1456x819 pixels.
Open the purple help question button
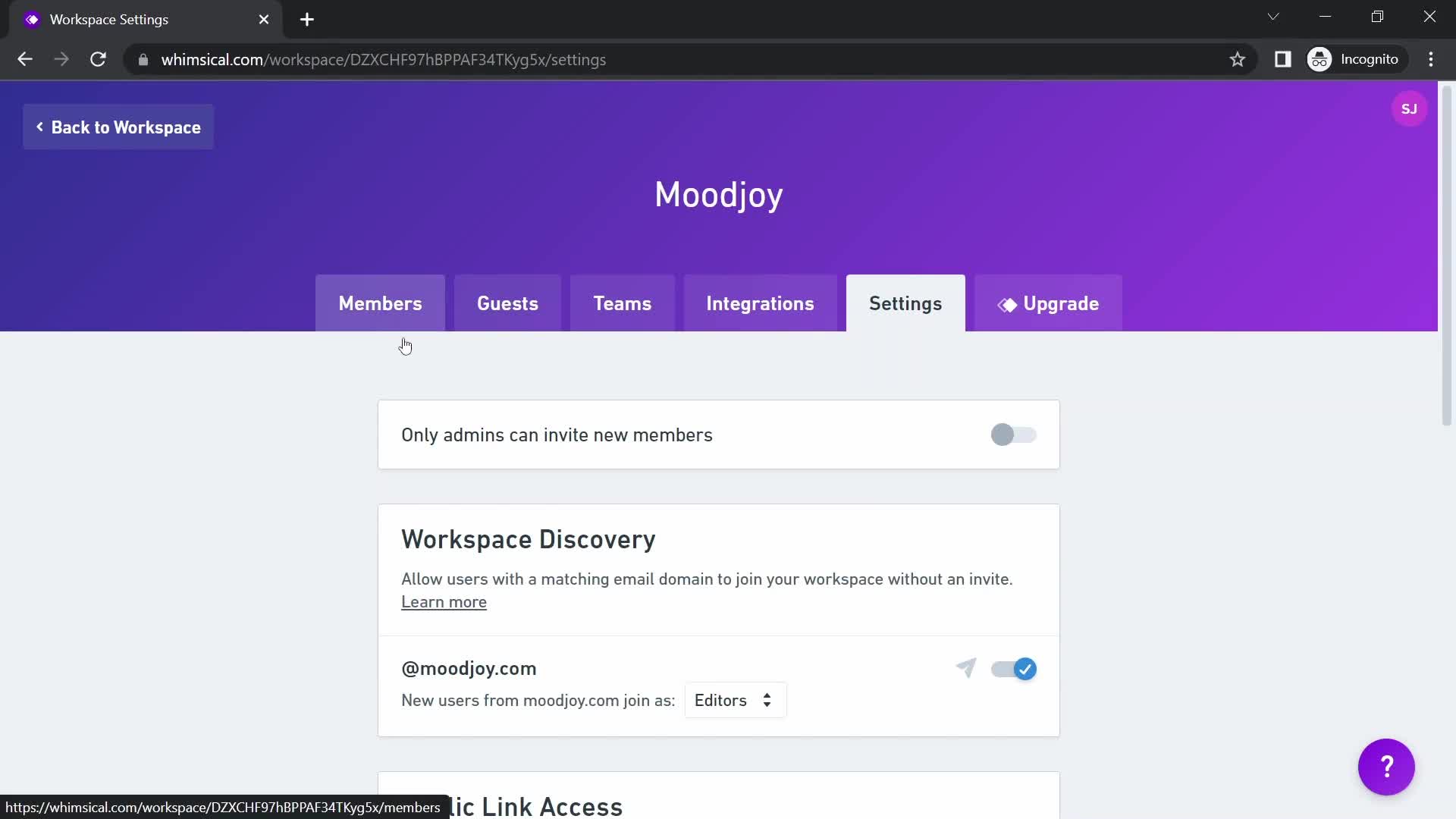click(x=1386, y=767)
